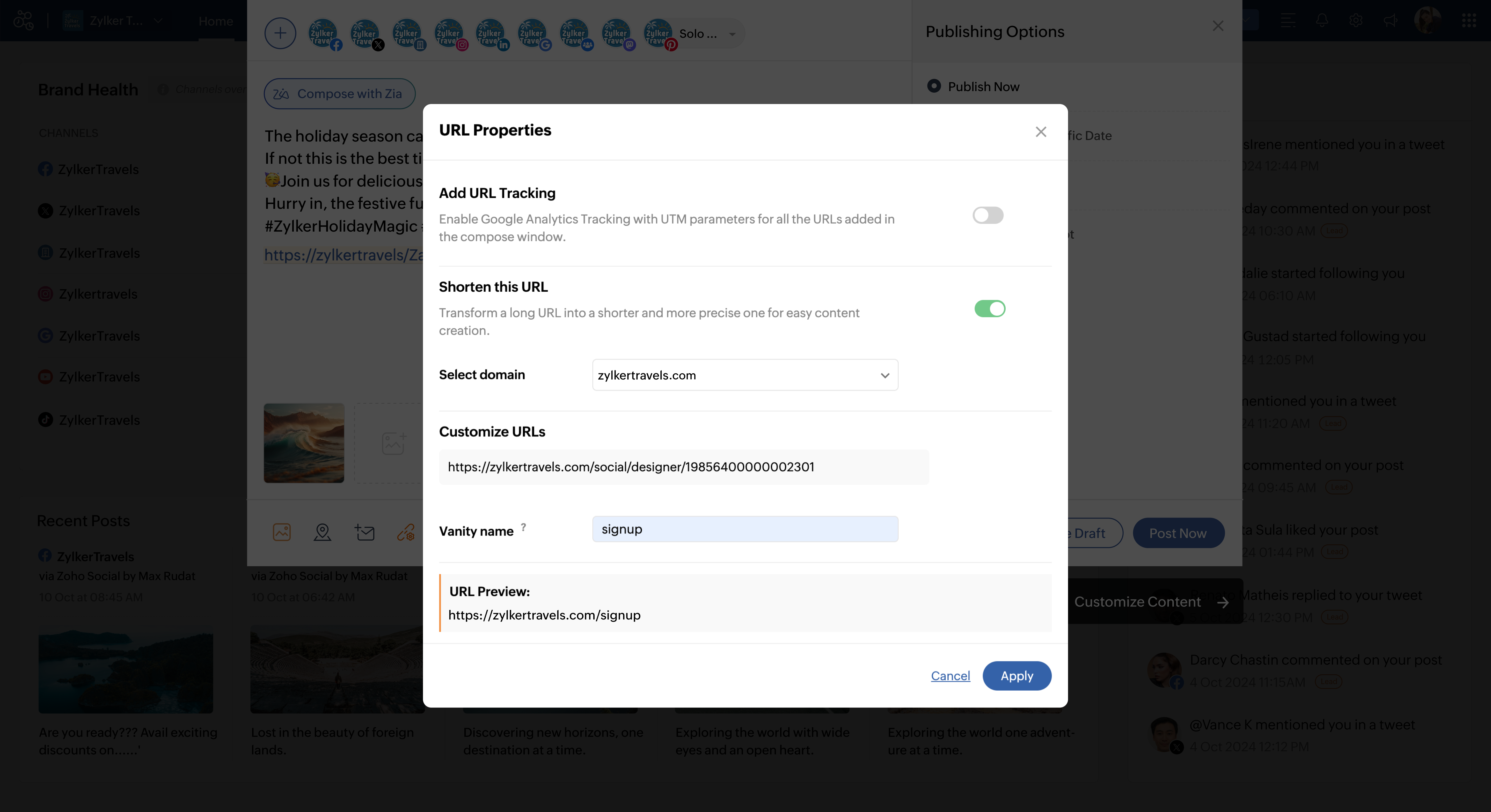Click the URL link settings icon
Image resolution: width=1491 pixels, height=812 pixels.
(405, 532)
